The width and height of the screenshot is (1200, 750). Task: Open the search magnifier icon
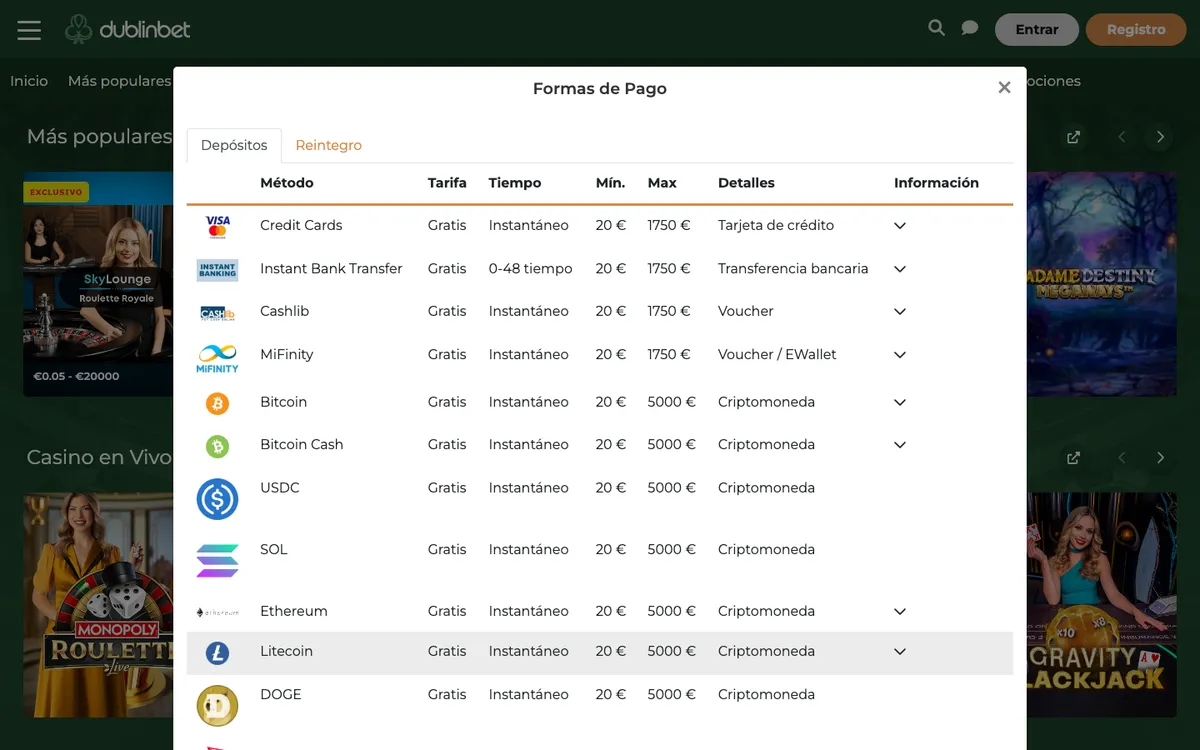click(x=936, y=28)
